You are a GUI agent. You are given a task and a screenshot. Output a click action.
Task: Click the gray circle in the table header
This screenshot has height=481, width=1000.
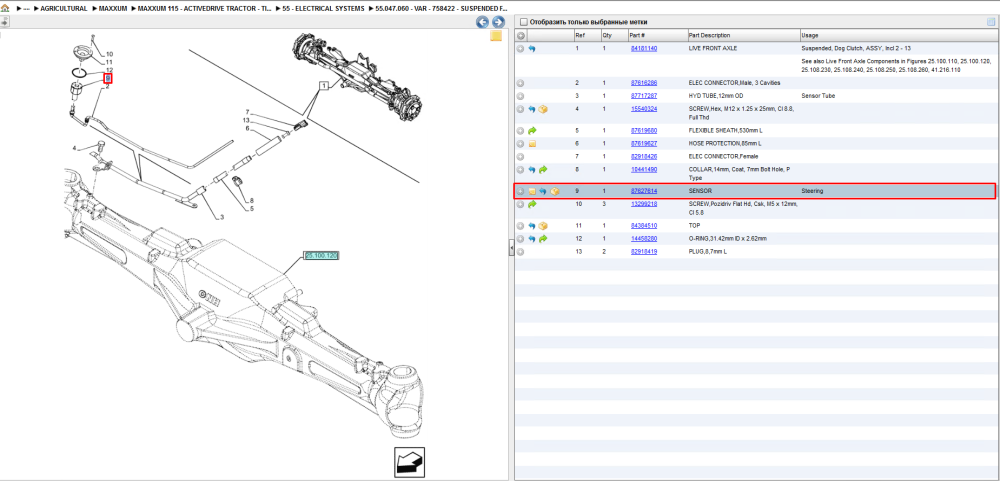click(x=520, y=36)
